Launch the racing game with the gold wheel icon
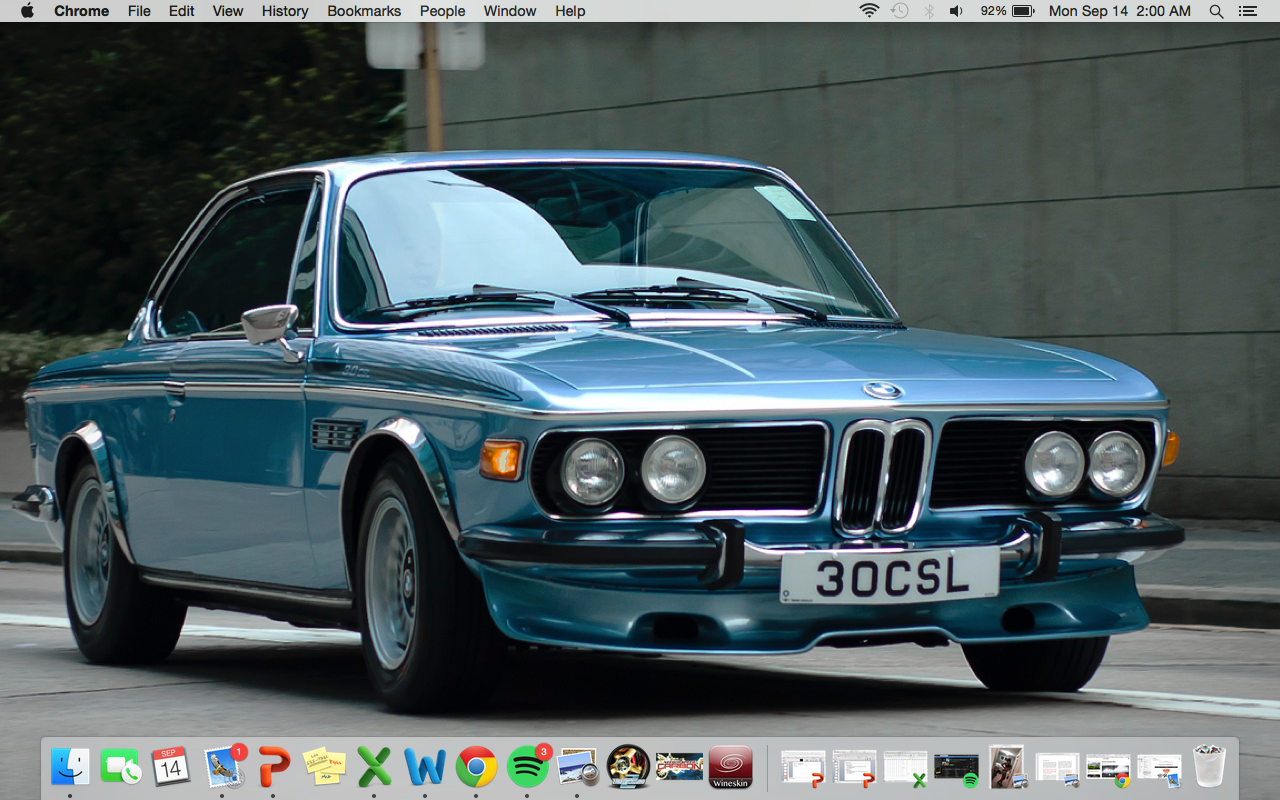 (x=629, y=767)
